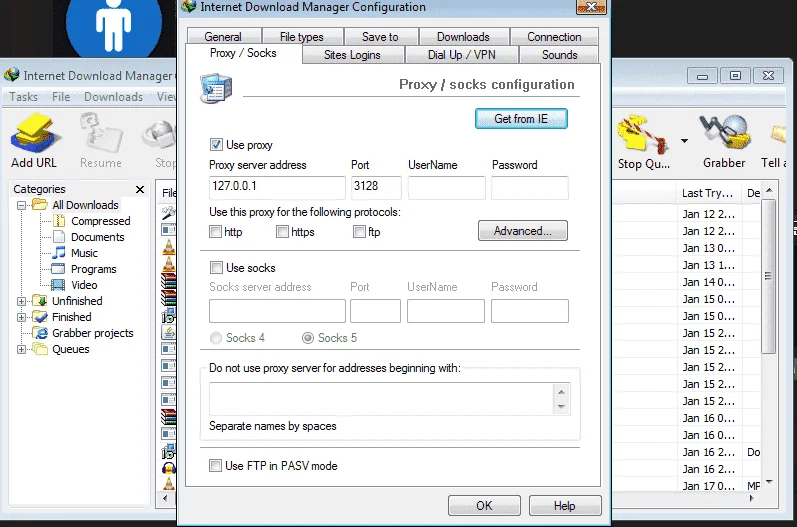Click the download list scroll up arrow
The image size is (797, 527).
[x=769, y=190]
